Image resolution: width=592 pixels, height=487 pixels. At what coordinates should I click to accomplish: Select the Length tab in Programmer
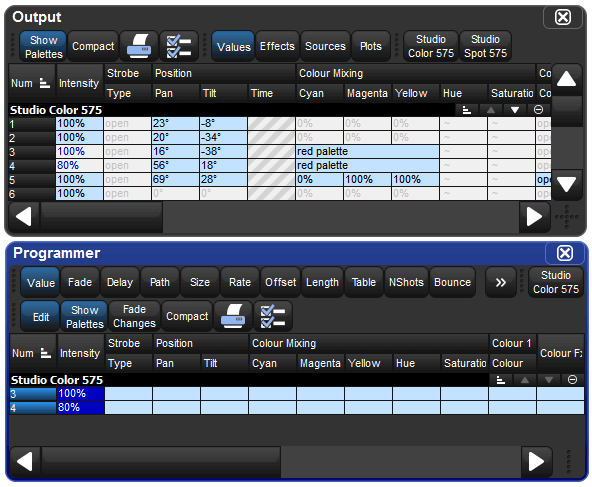tap(322, 282)
